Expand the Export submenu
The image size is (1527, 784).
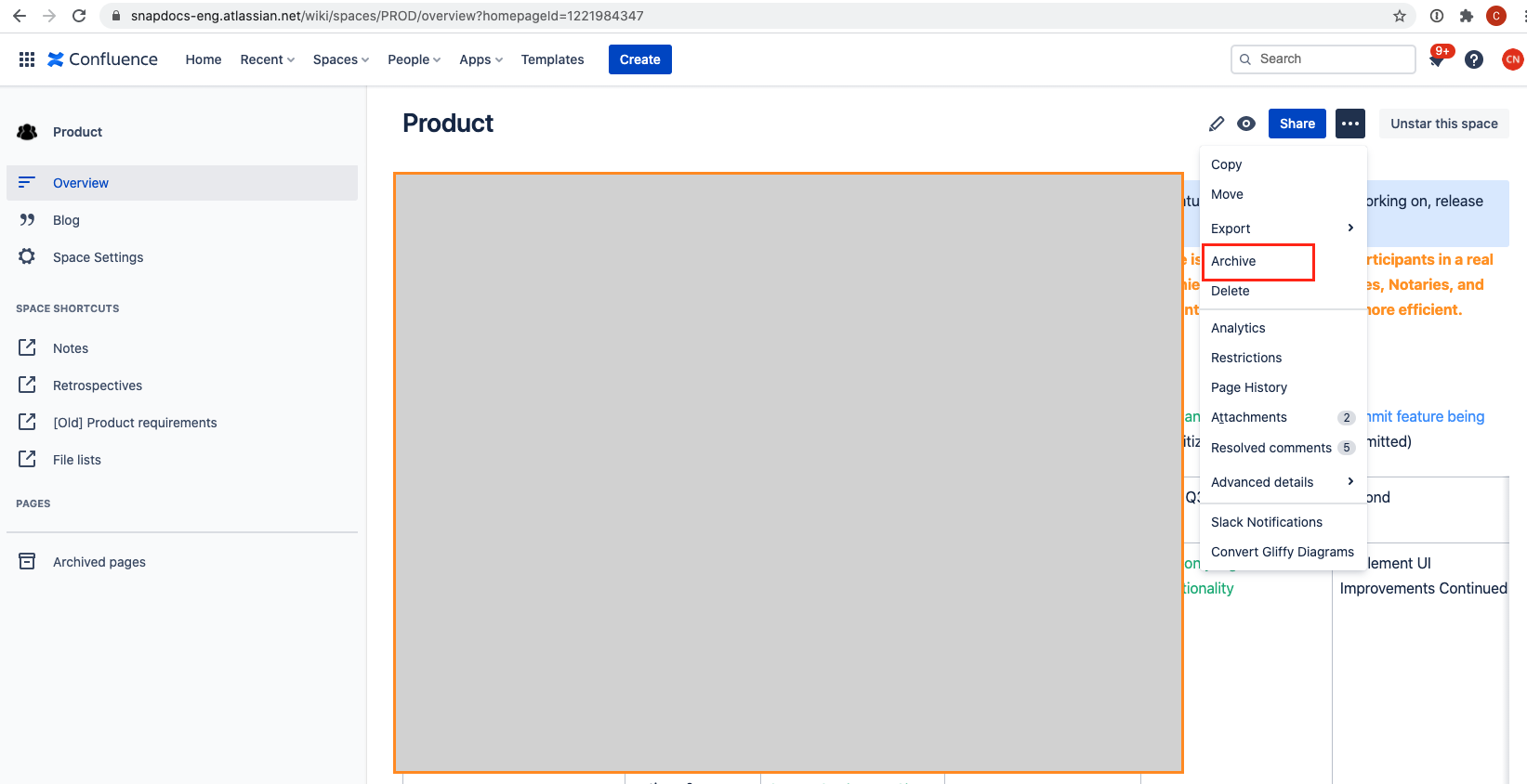tap(1283, 229)
